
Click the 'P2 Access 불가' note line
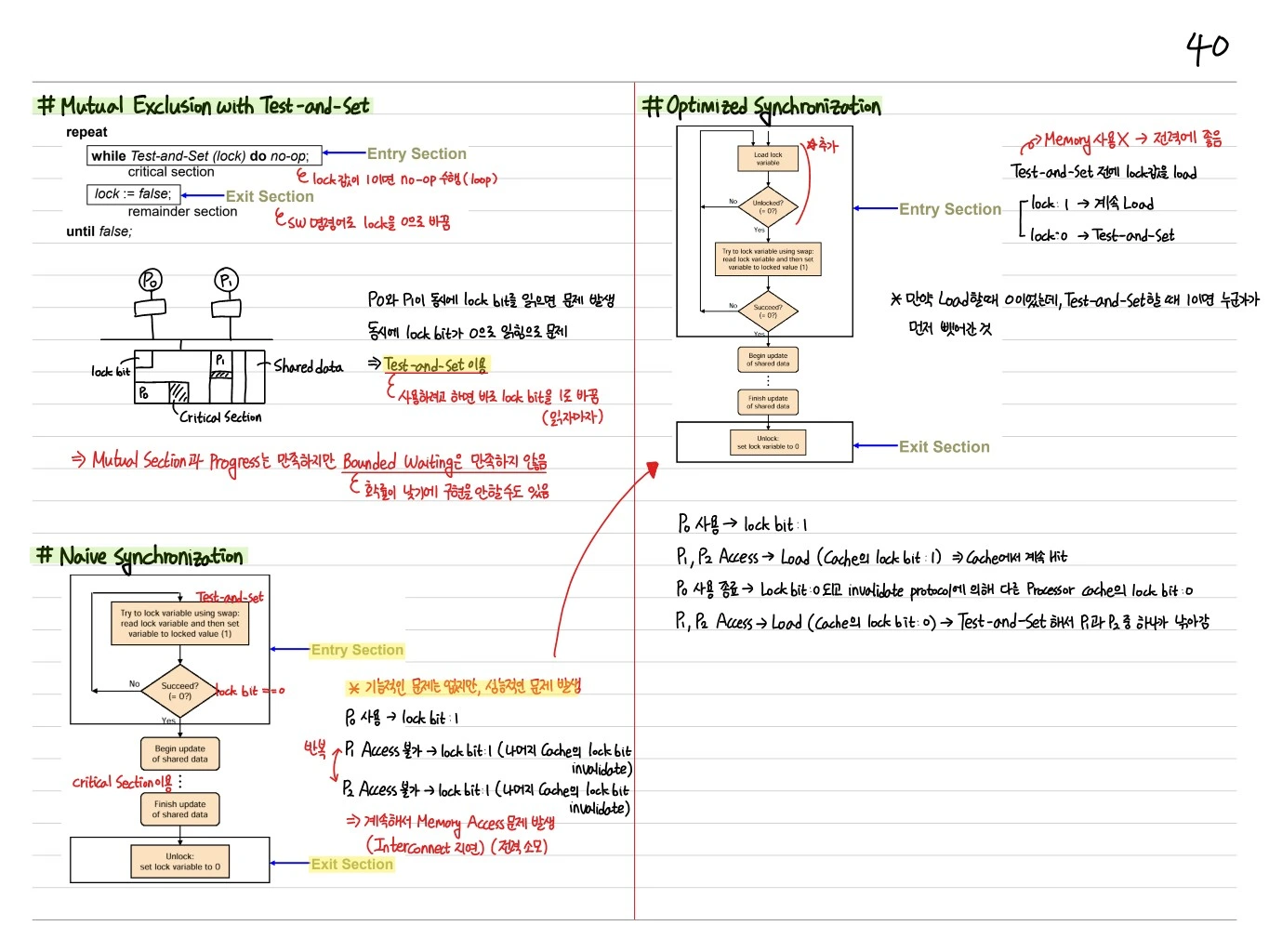tap(486, 799)
